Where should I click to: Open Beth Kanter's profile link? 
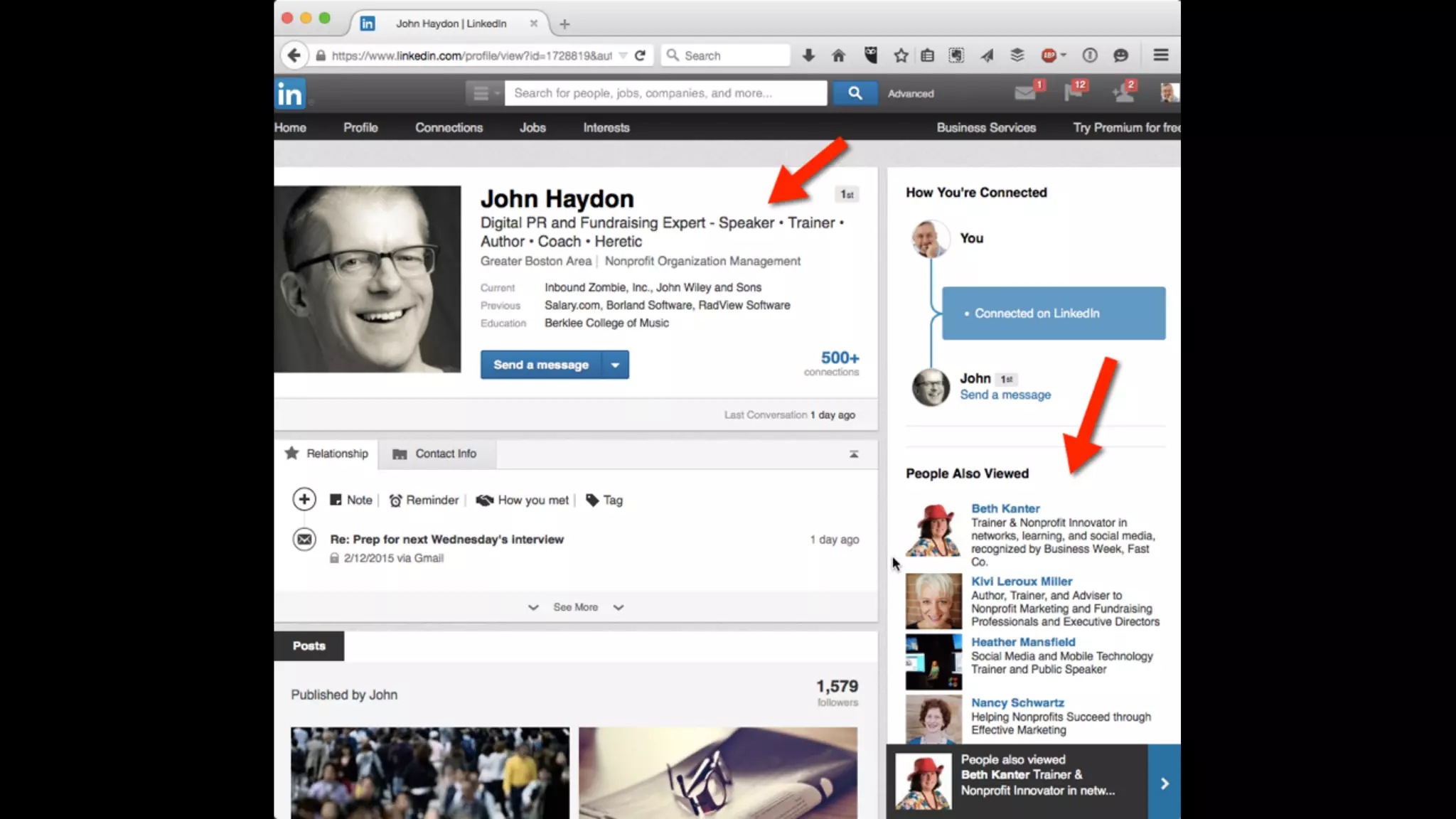pos(1005,508)
